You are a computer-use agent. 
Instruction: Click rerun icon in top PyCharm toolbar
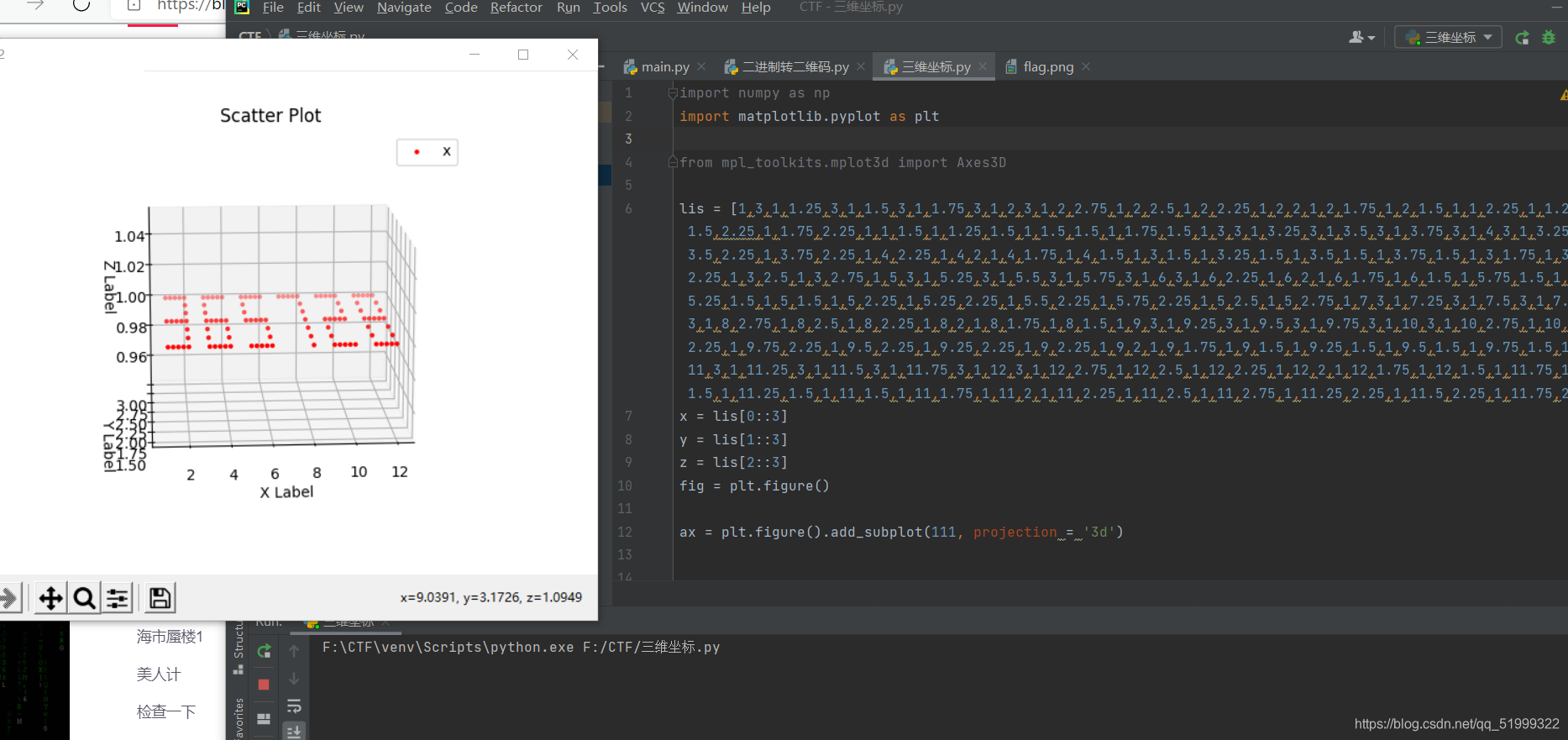pyautogui.click(x=1522, y=38)
